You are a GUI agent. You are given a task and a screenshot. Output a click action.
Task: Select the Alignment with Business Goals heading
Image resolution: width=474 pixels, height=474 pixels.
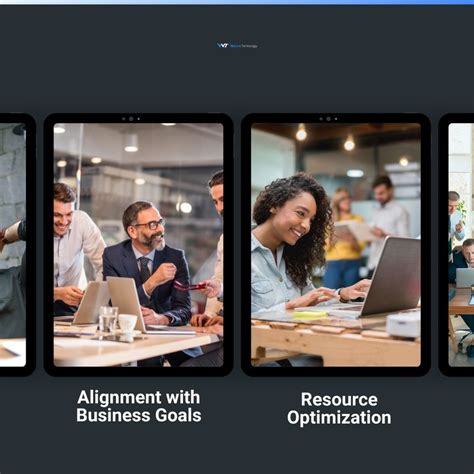pyautogui.click(x=139, y=406)
